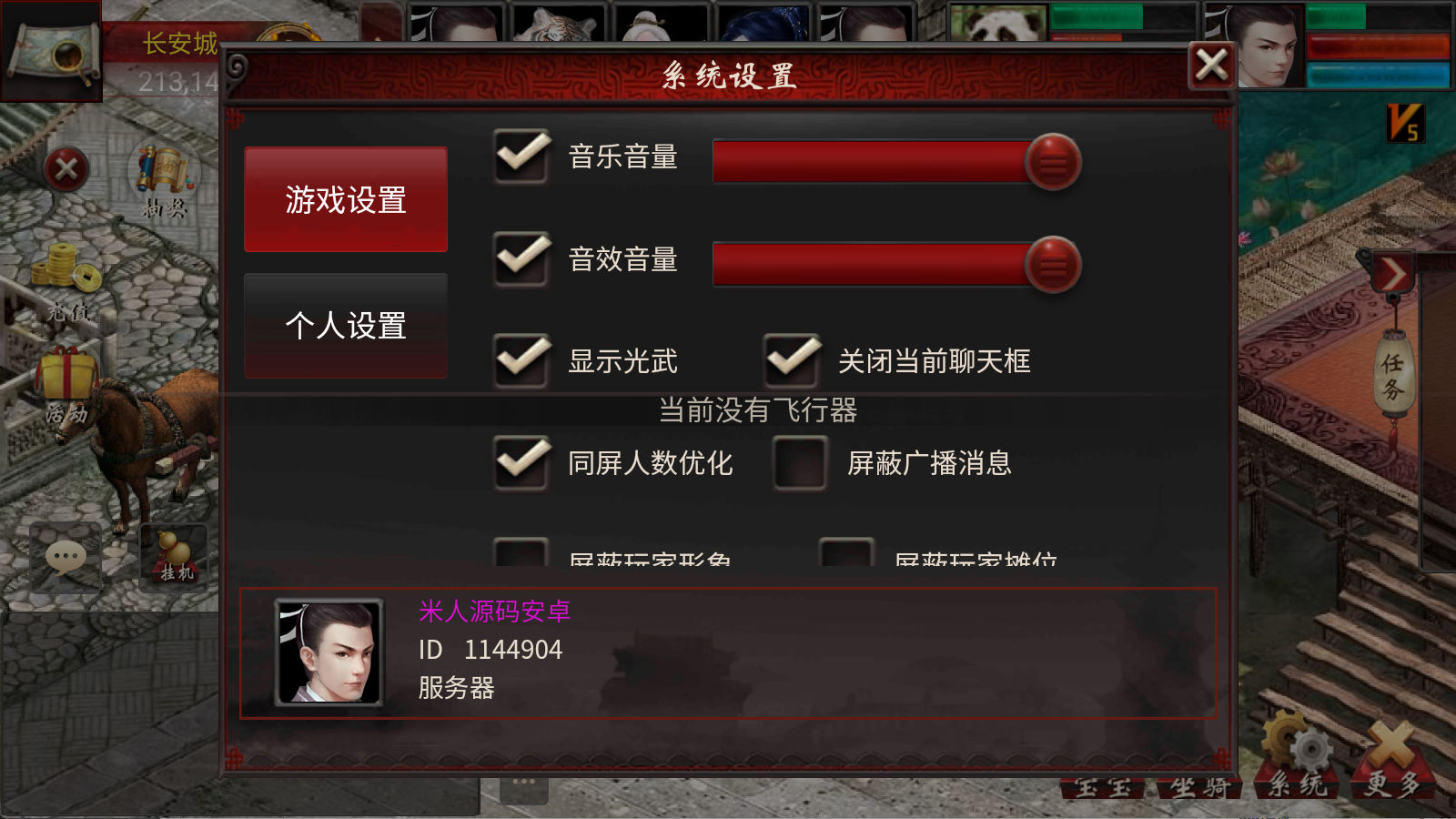This screenshot has height=819, width=1456.
Task: Click the 坐骑 mount button
Action: coord(1199,786)
